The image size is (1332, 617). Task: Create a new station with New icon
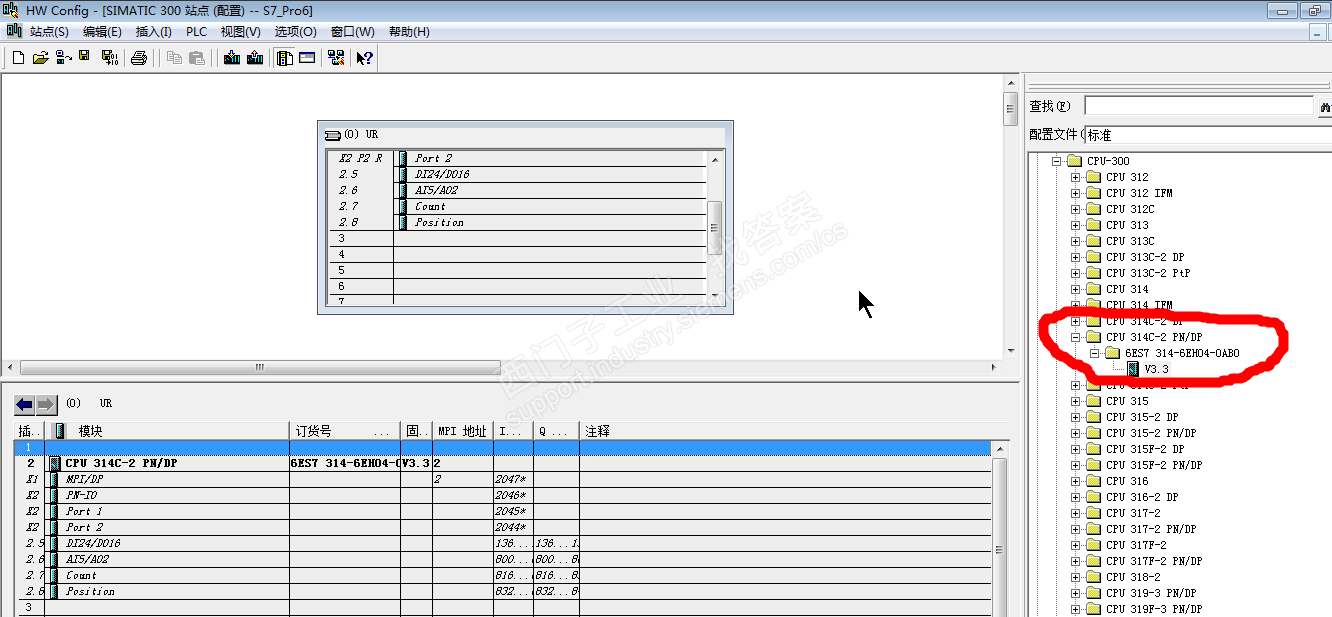pos(18,58)
